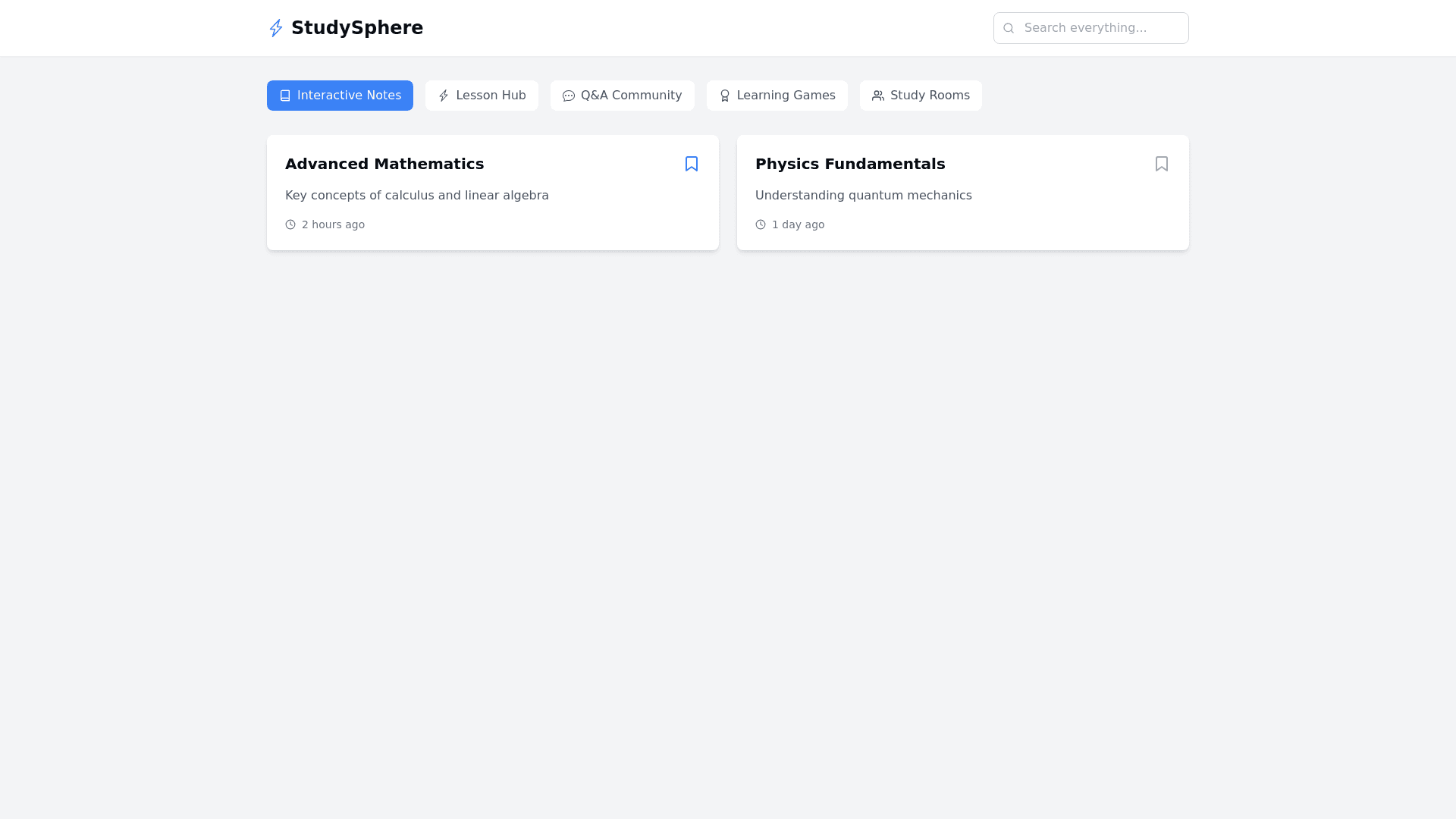Focus the Search everything input field
The width and height of the screenshot is (1456, 819).
coord(1100,28)
